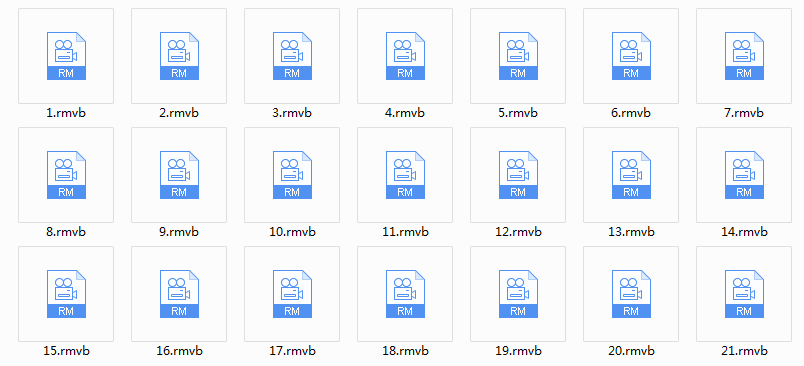Click the 2.rmvb file thumbnail
The width and height of the screenshot is (804, 366).
(x=179, y=56)
